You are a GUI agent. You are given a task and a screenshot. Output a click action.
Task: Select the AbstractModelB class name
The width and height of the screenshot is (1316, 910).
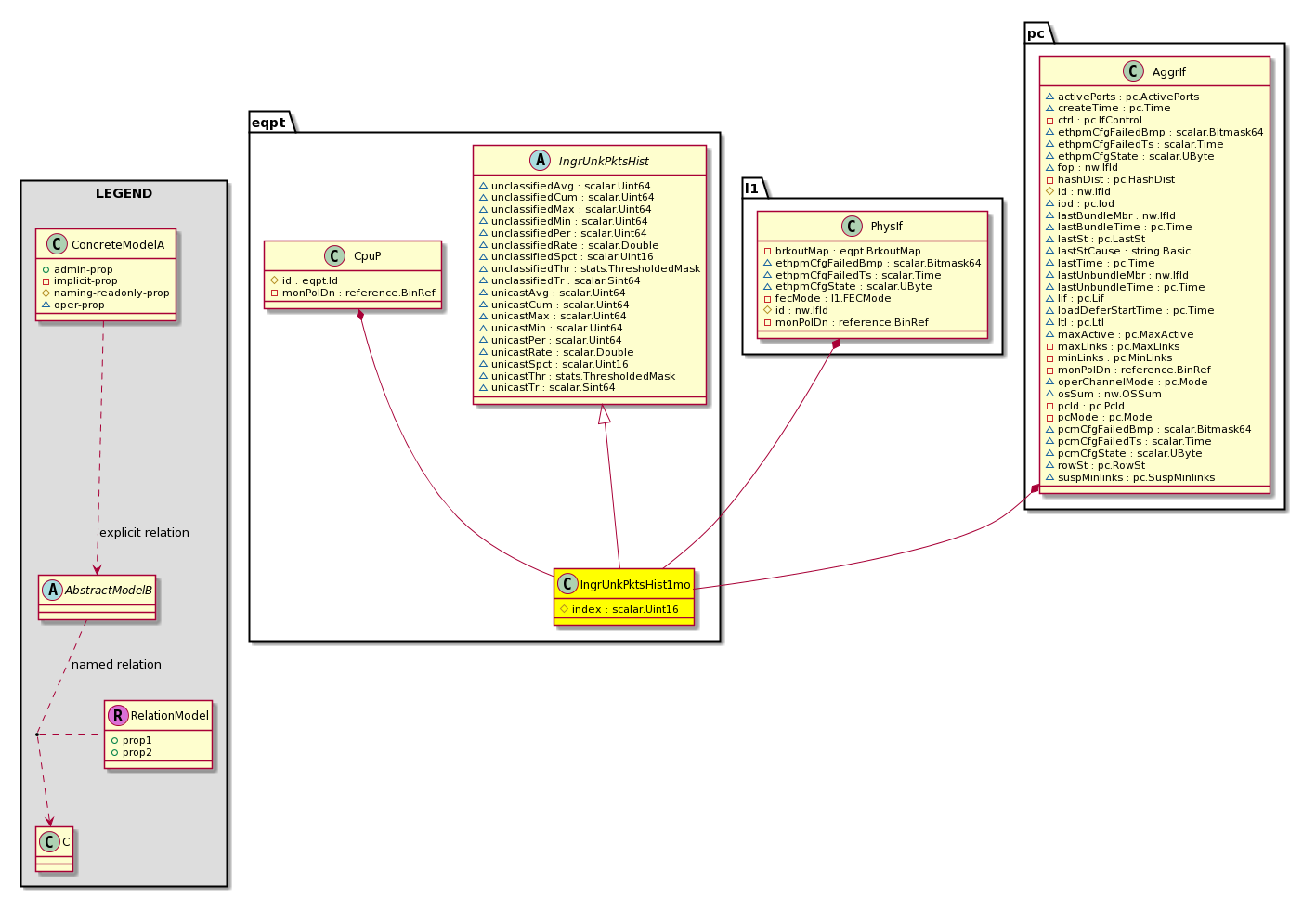tap(109, 590)
